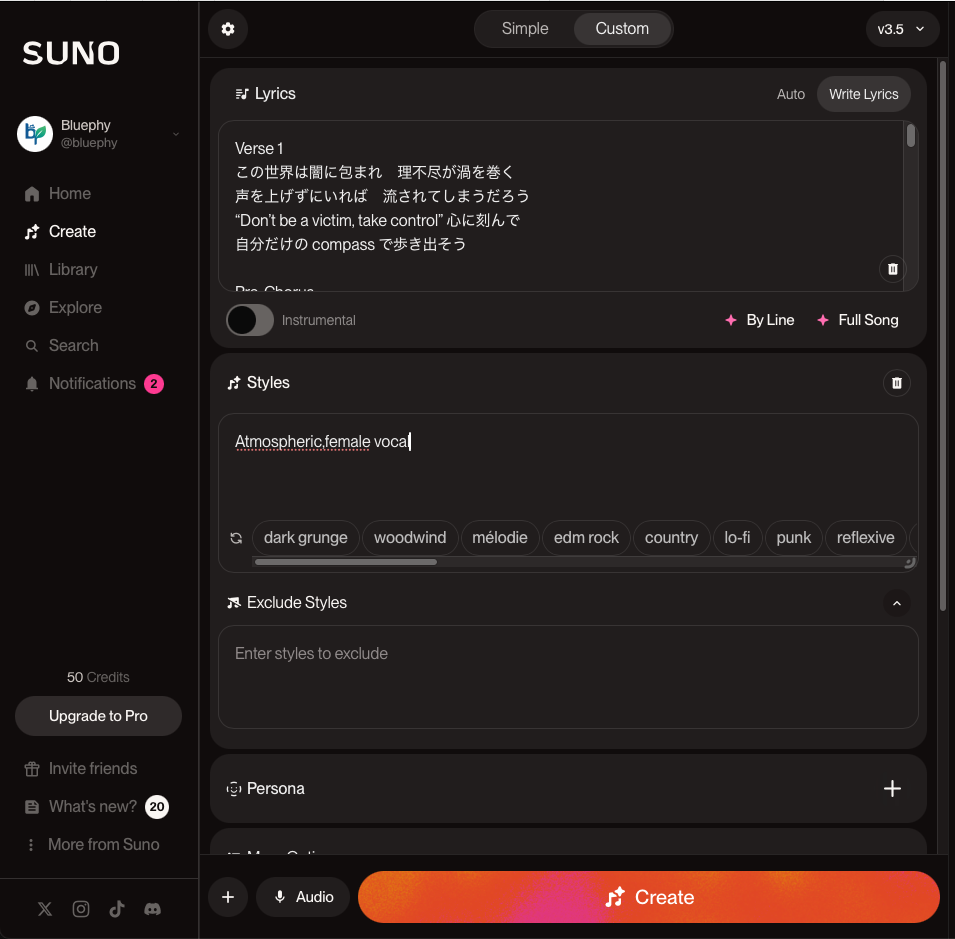The height and width of the screenshot is (939, 955).
Task: Click Upgrade to Pro button
Action: [98, 716]
